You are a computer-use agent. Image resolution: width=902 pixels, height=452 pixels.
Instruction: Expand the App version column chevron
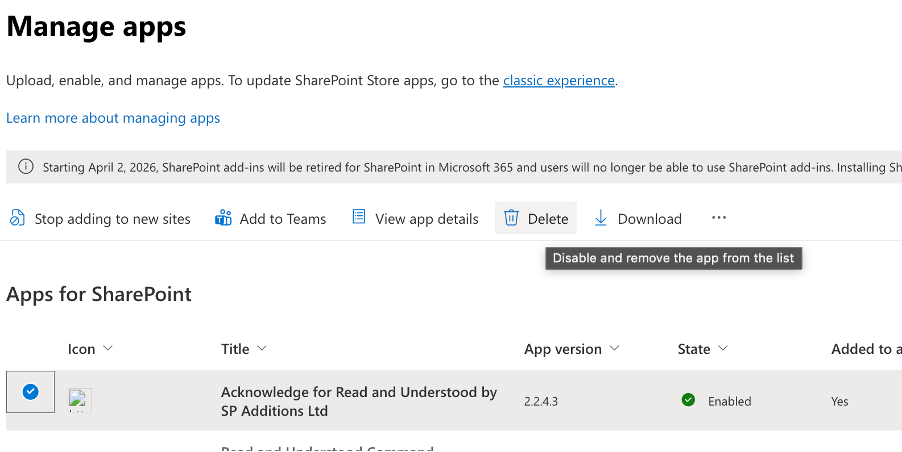coord(614,348)
